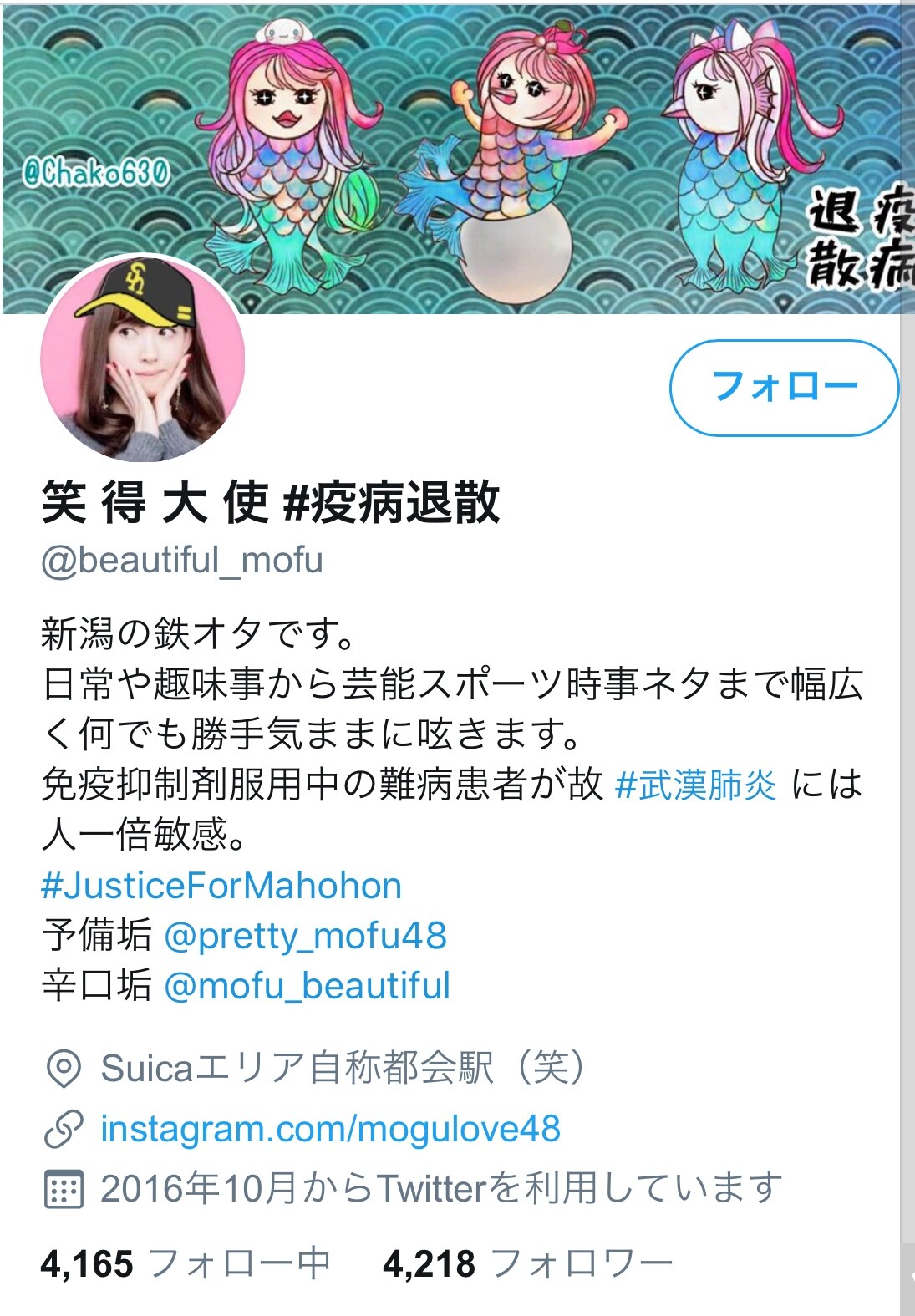
Task: Click the chain link icon
Action: click(63, 1129)
